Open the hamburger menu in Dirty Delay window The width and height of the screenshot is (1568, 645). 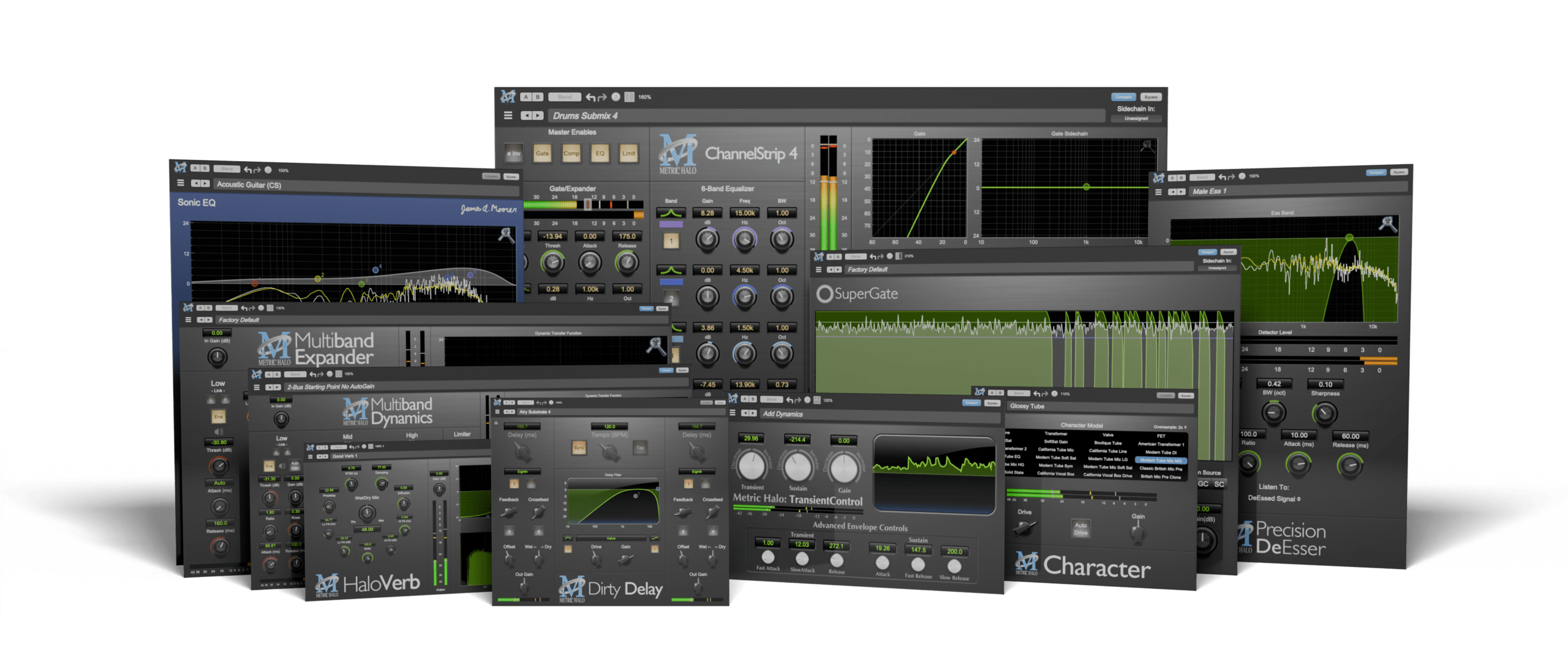(x=497, y=412)
